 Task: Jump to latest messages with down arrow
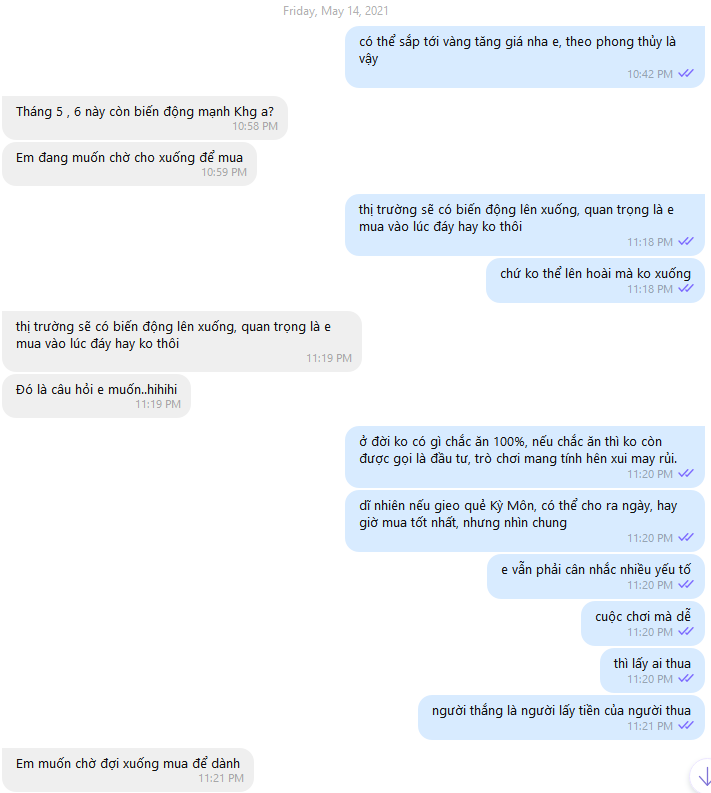[x=701, y=776]
